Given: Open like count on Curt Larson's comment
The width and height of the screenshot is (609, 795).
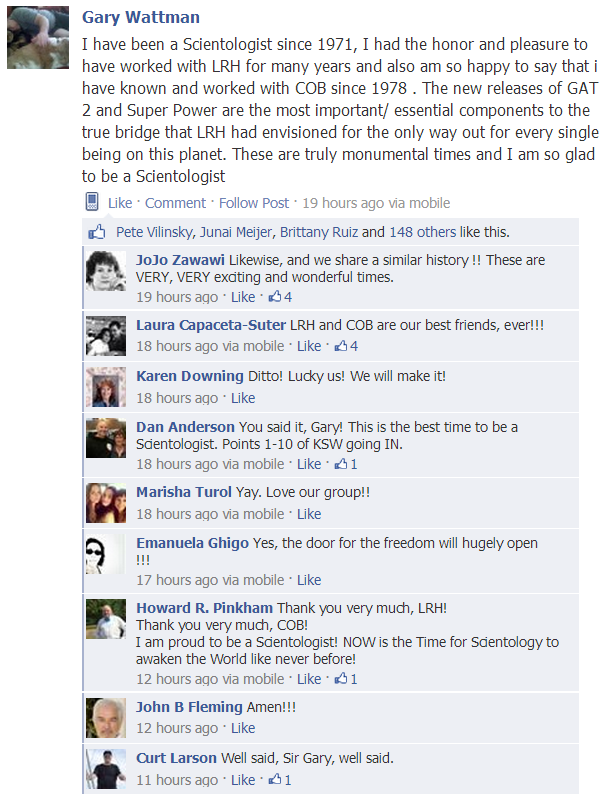Looking at the screenshot, I should [x=280, y=780].
